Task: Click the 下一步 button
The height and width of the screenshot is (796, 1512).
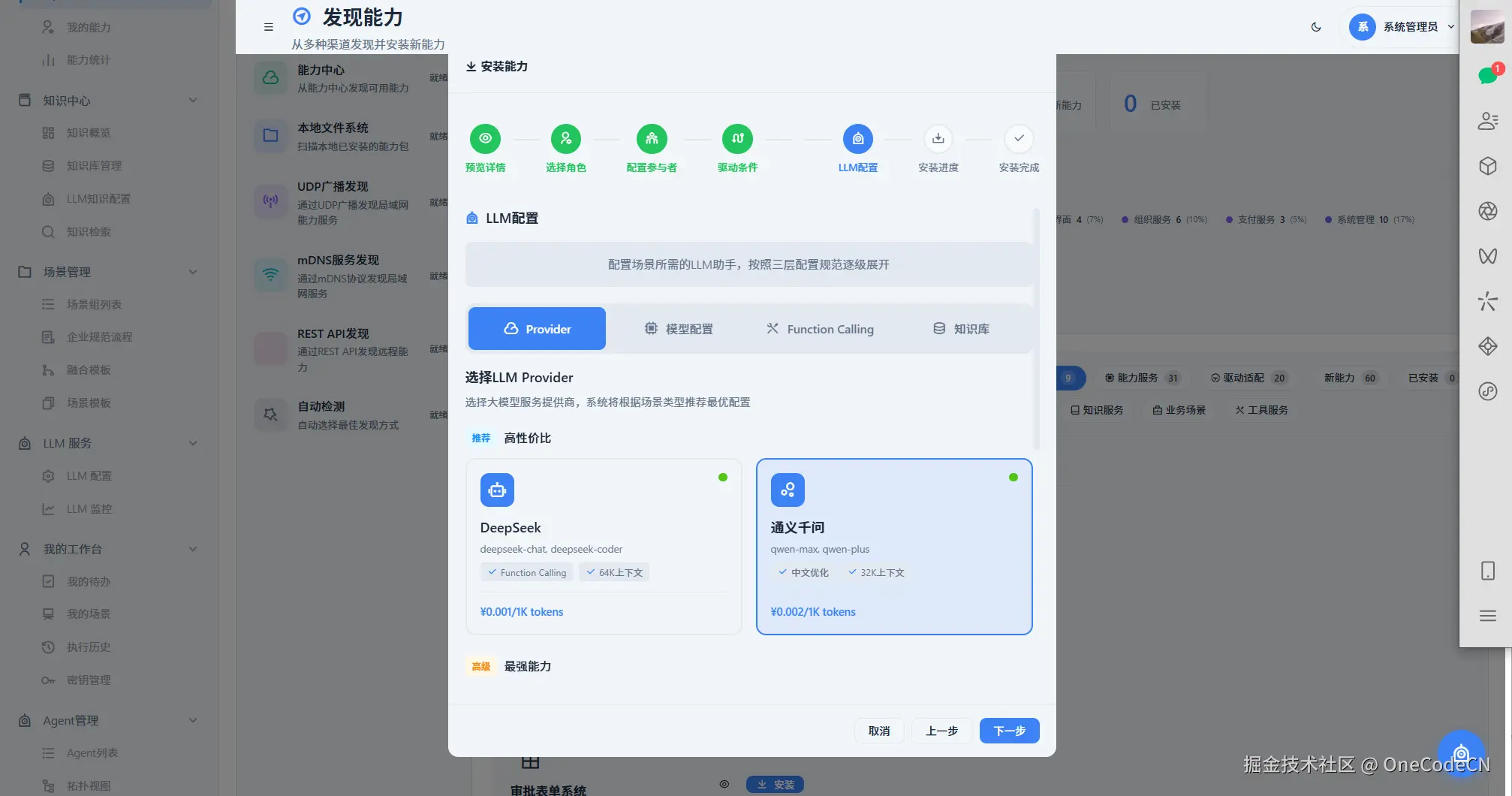Action: point(1009,730)
